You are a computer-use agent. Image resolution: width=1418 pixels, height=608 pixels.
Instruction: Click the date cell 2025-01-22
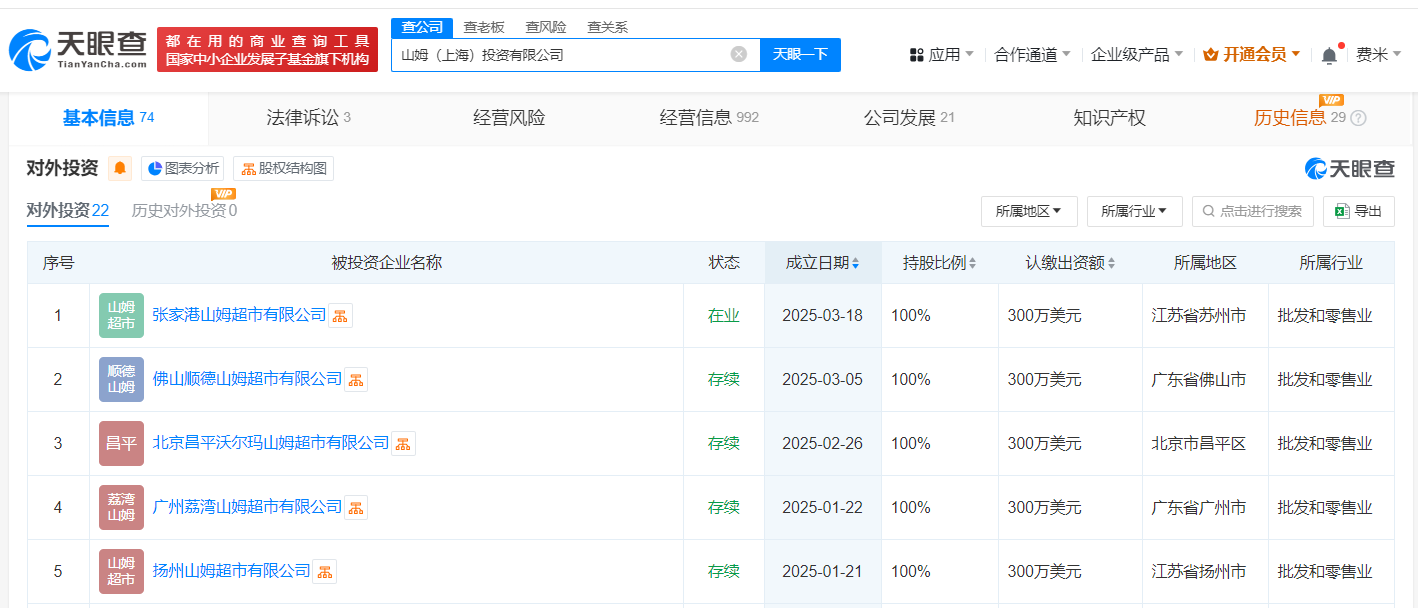(x=822, y=507)
